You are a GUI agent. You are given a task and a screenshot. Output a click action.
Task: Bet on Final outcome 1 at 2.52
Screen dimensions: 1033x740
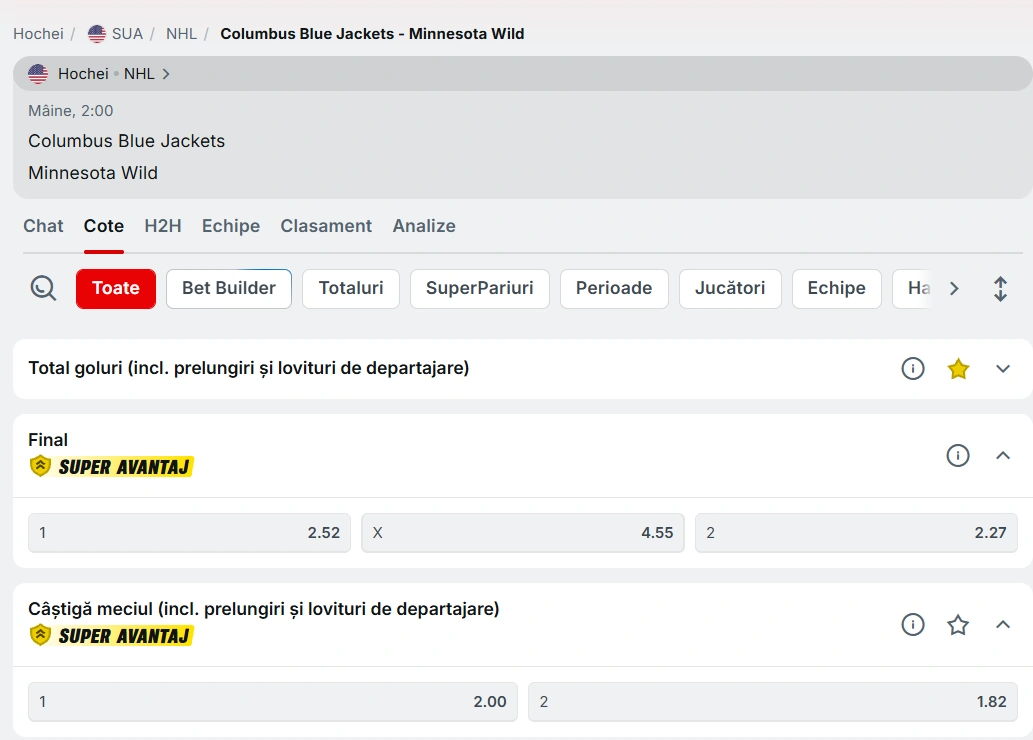(189, 533)
